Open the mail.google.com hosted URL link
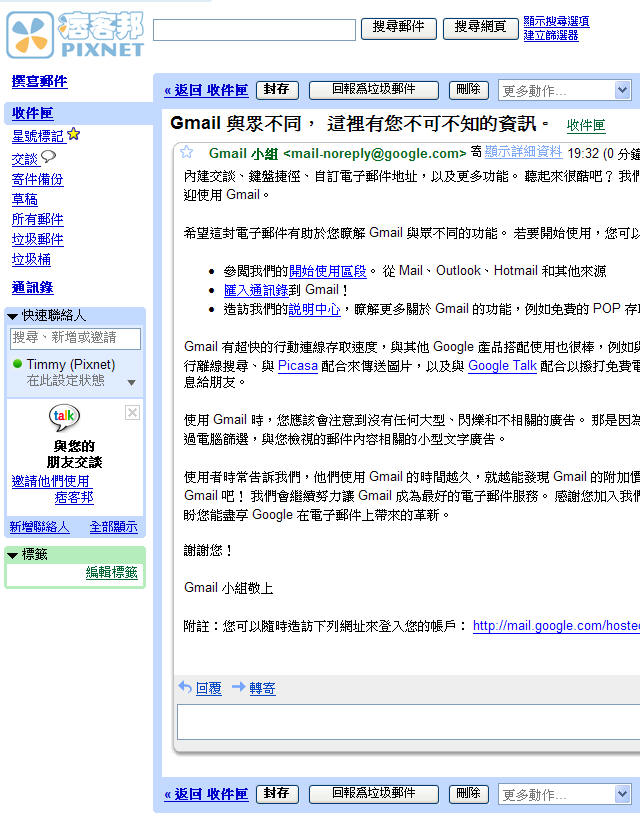 [x=556, y=625]
